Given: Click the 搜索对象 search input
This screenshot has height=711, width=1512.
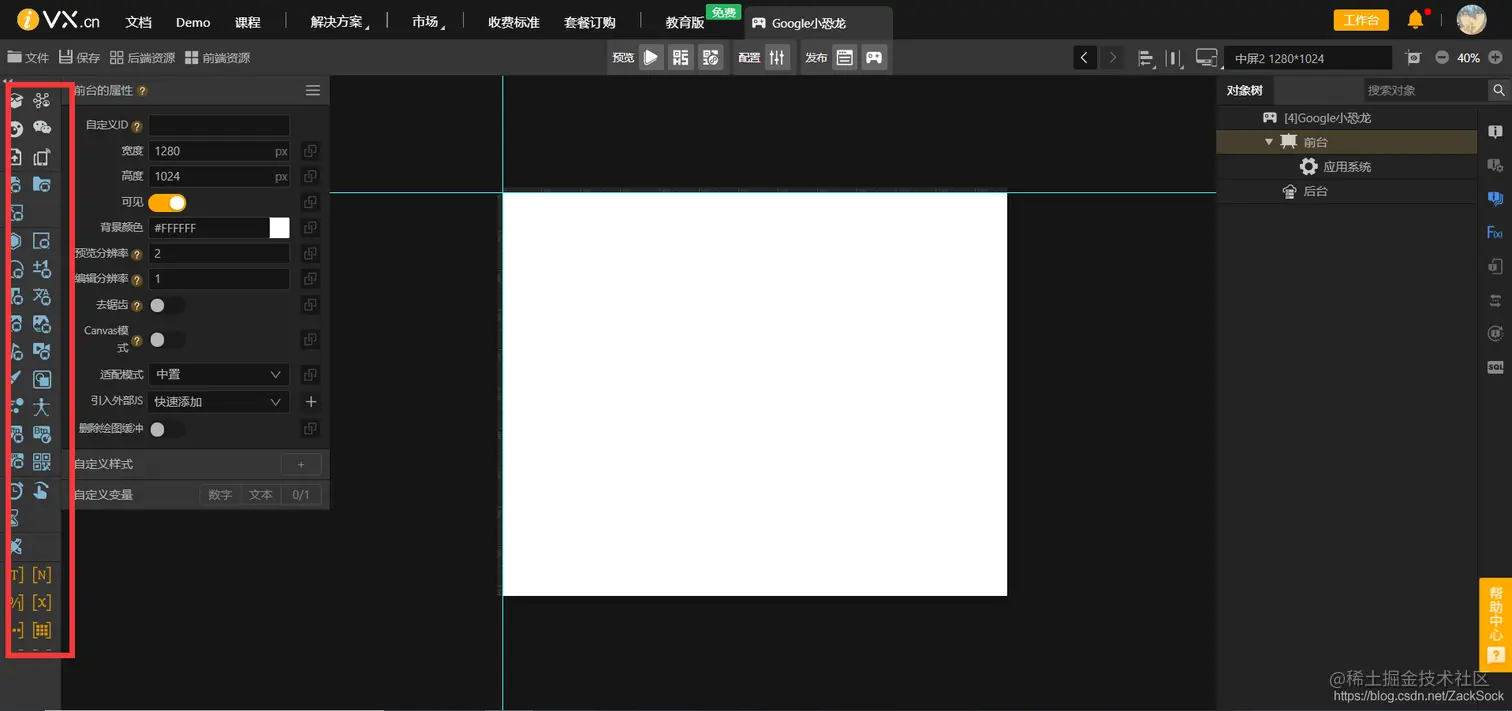Looking at the screenshot, I should pyautogui.click(x=1425, y=90).
